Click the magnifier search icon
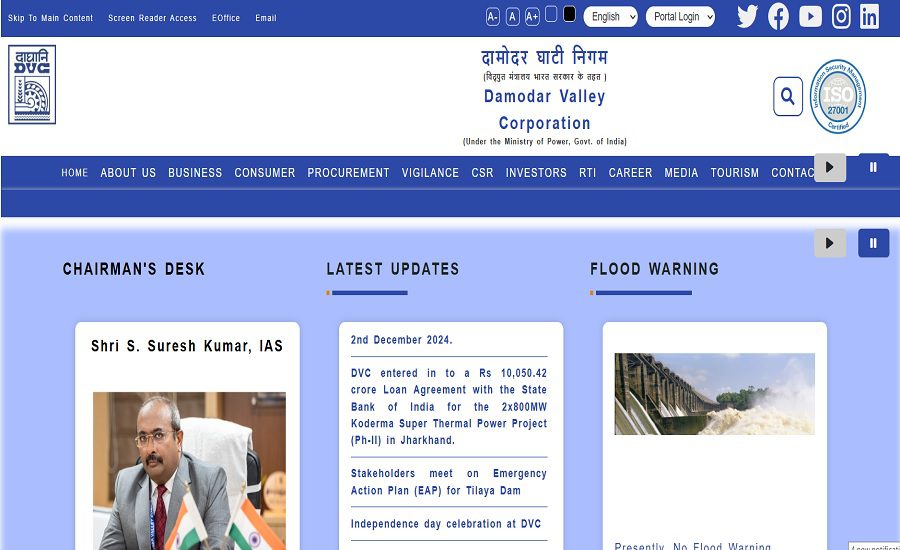 tap(788, 96)
